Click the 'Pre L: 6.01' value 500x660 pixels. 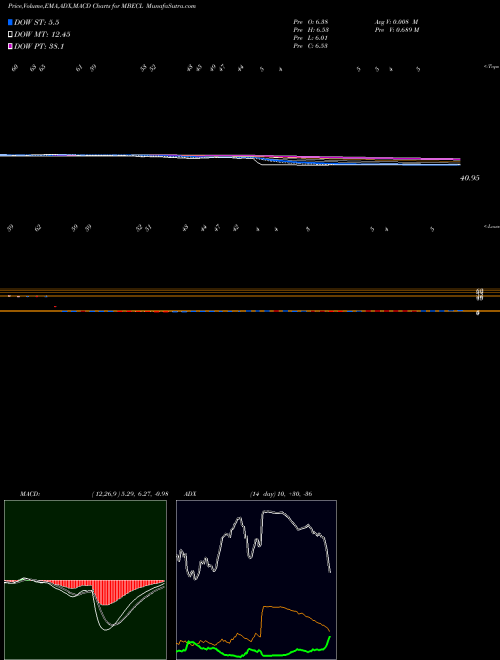pos(311,37)
